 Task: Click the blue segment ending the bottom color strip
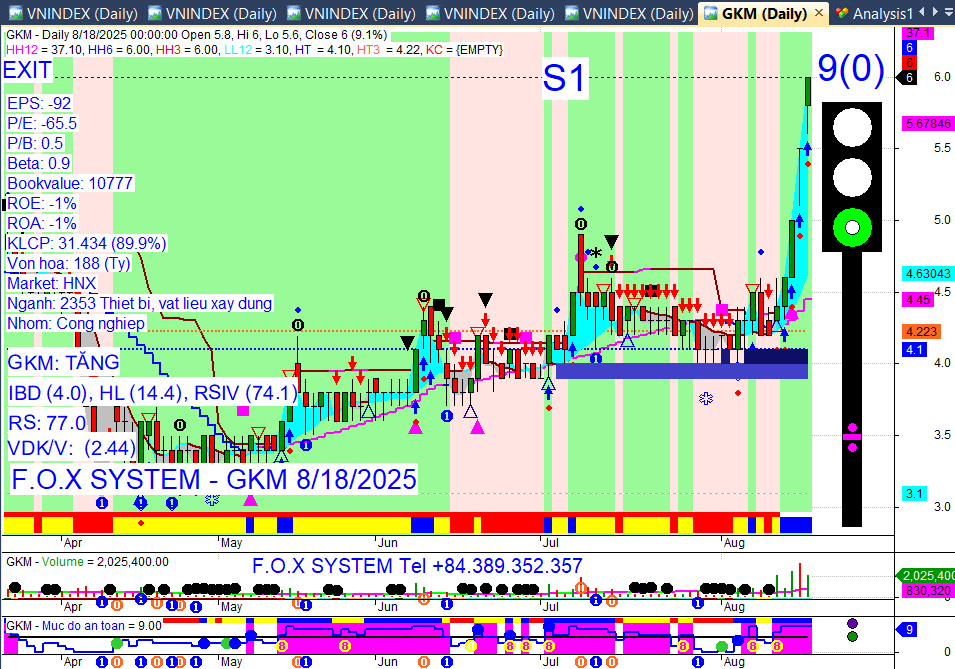(x=796, y=525)
